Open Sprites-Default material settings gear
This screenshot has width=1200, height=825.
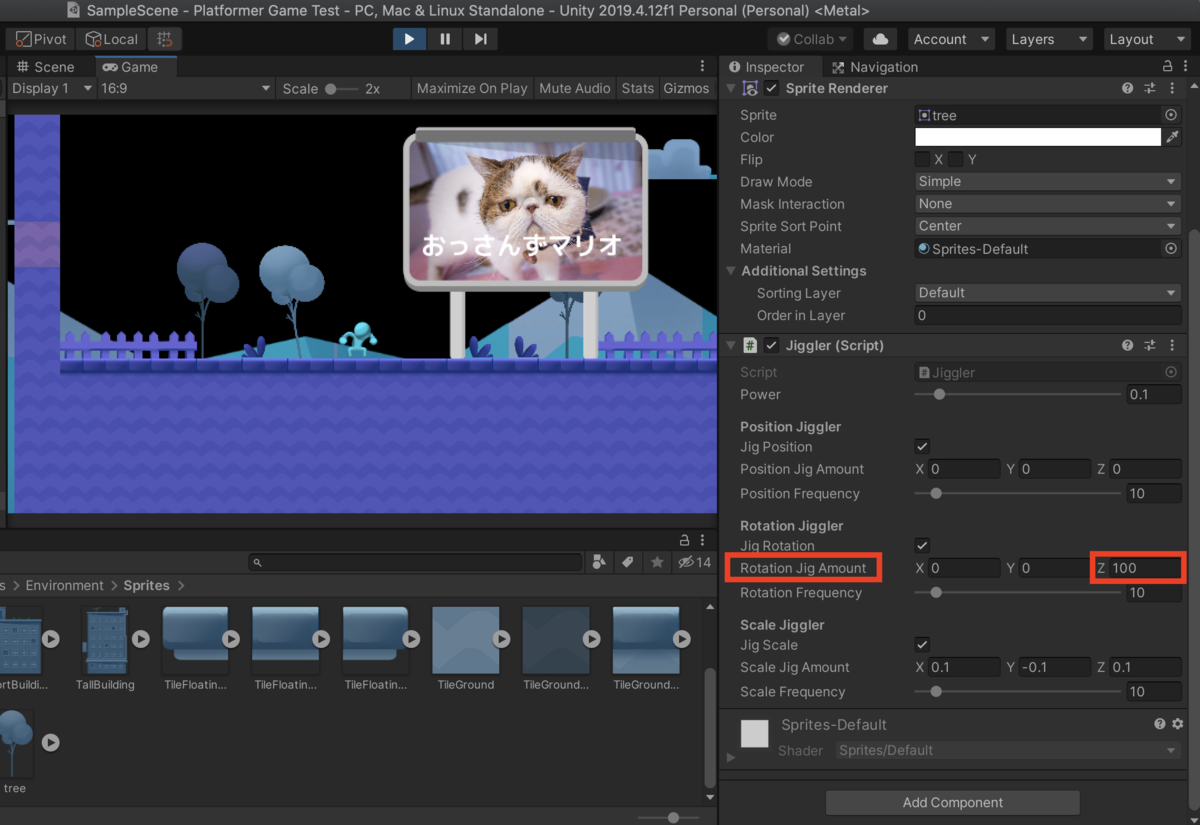[1178, 724]
